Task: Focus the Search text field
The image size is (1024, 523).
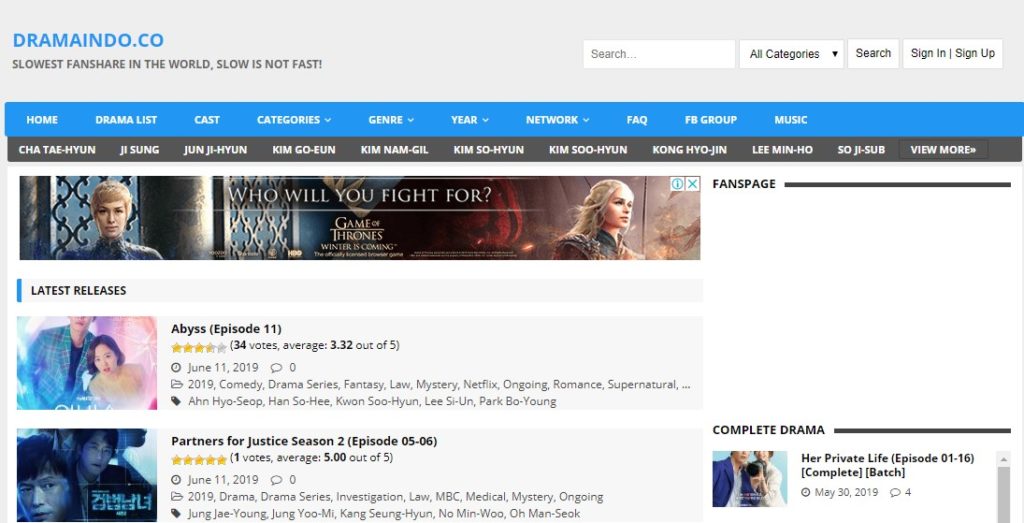Action: tap(659, 54)
